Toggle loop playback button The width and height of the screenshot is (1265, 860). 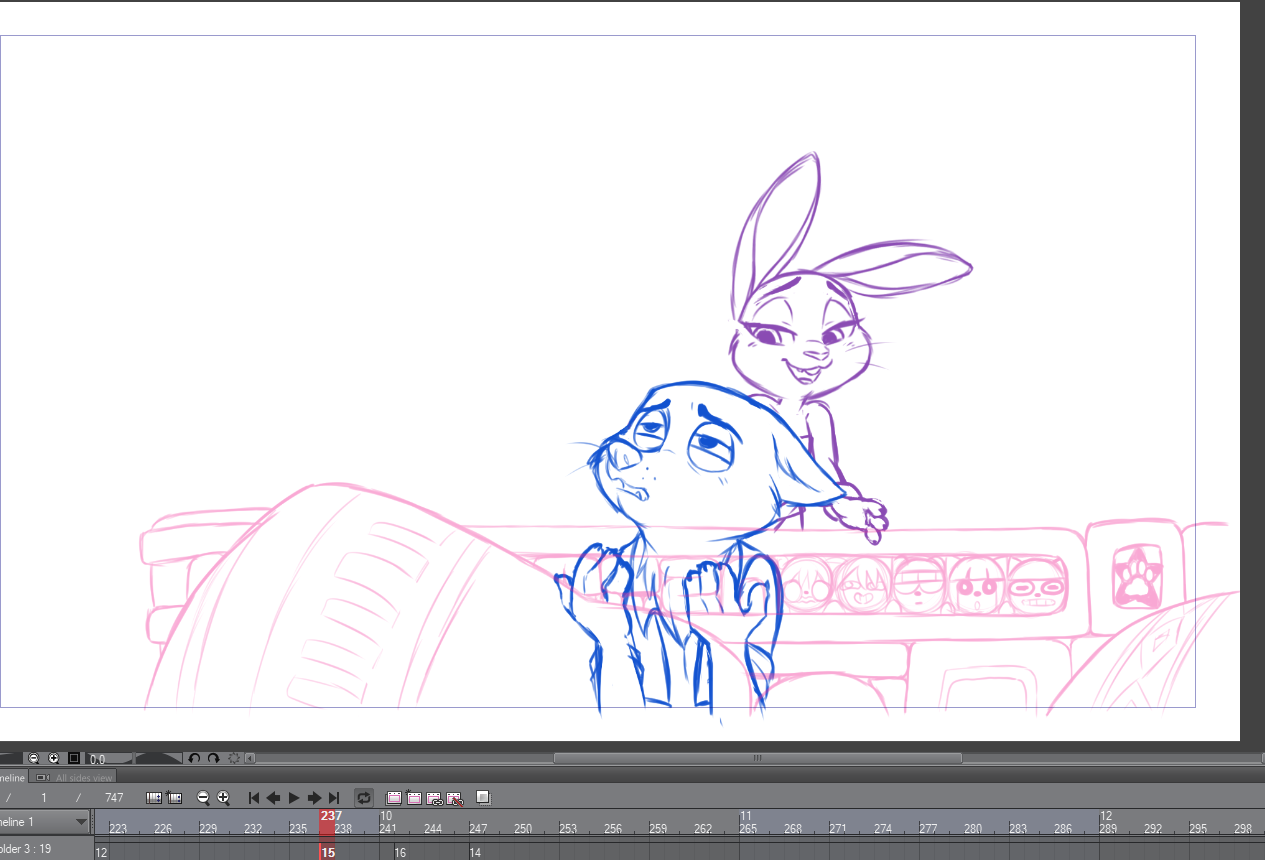point(364,798)
